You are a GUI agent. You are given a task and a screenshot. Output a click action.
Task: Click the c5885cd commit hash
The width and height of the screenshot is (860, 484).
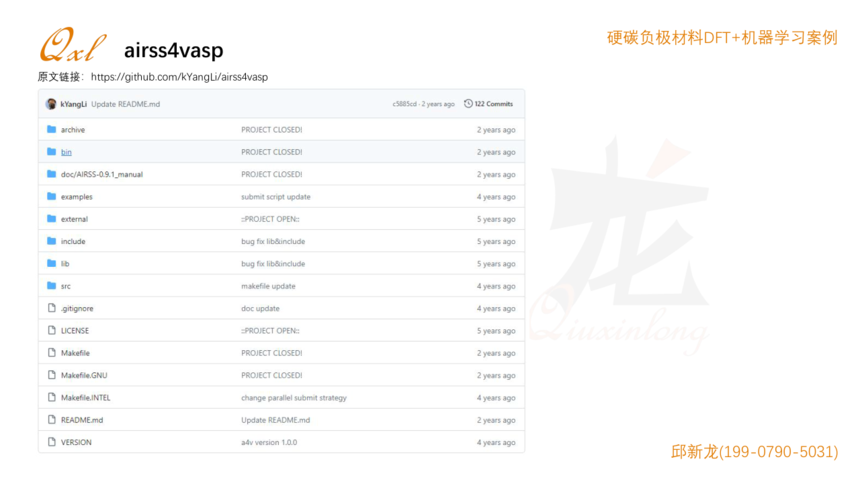point(405,104)
